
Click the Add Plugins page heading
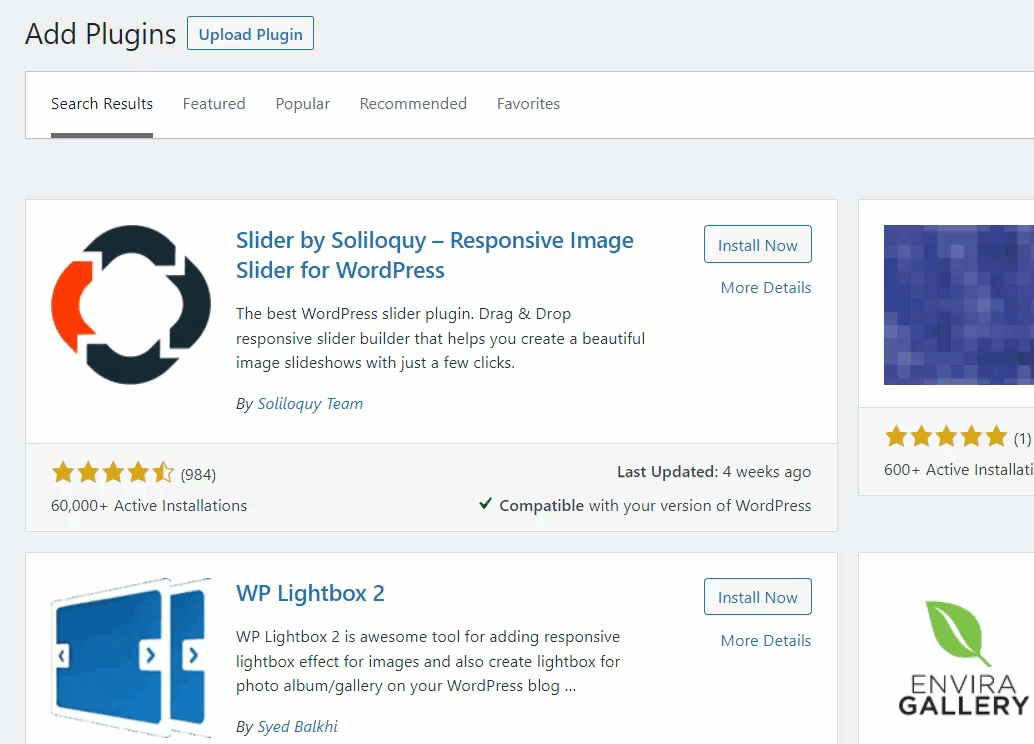pyautogui.click(x=101, y=34)
